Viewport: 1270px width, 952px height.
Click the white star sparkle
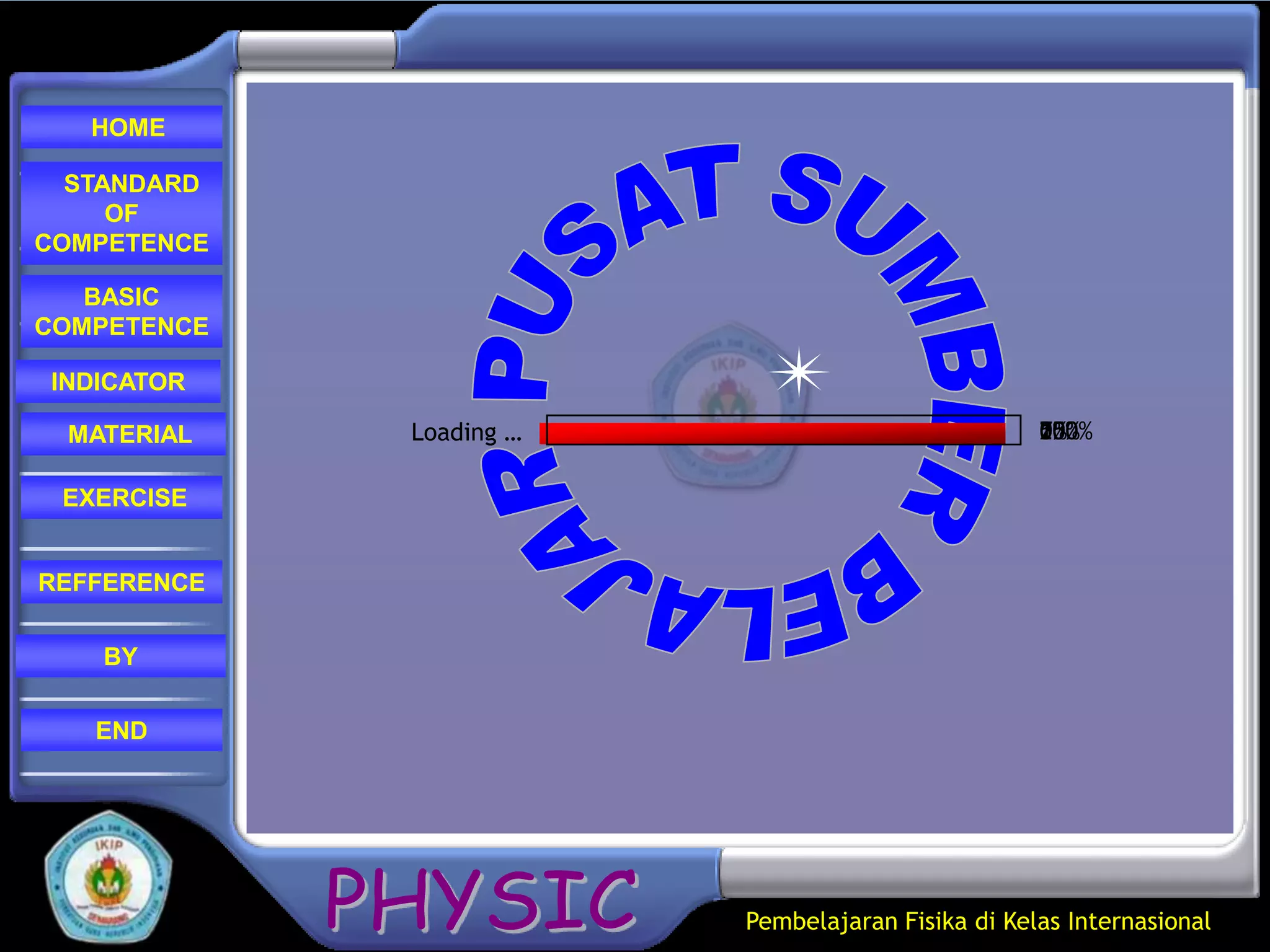(799, 372)
